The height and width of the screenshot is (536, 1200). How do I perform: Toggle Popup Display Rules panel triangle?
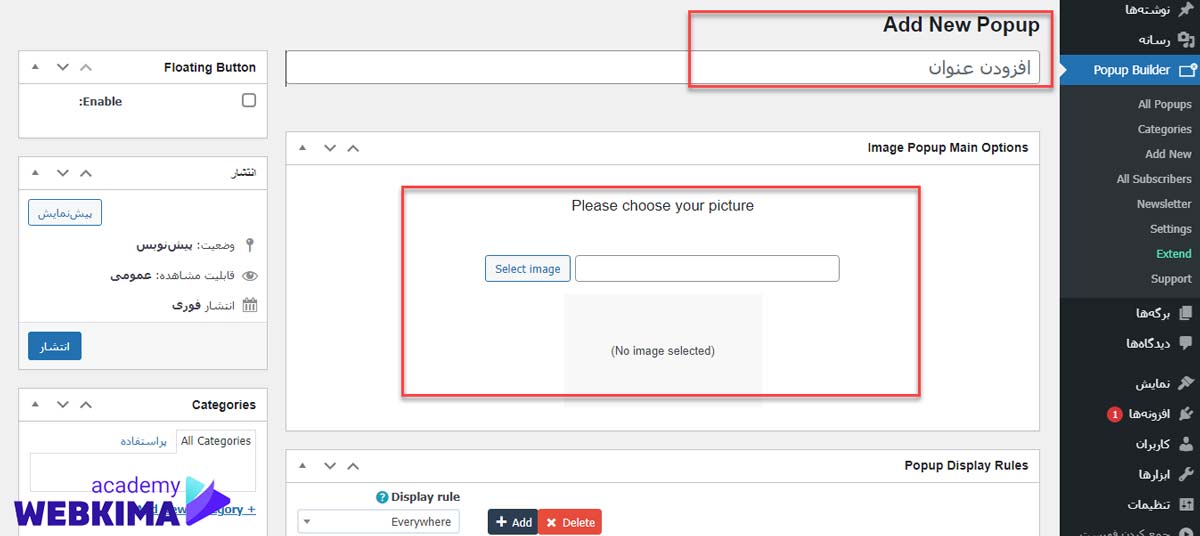click(x=304, y=466)
